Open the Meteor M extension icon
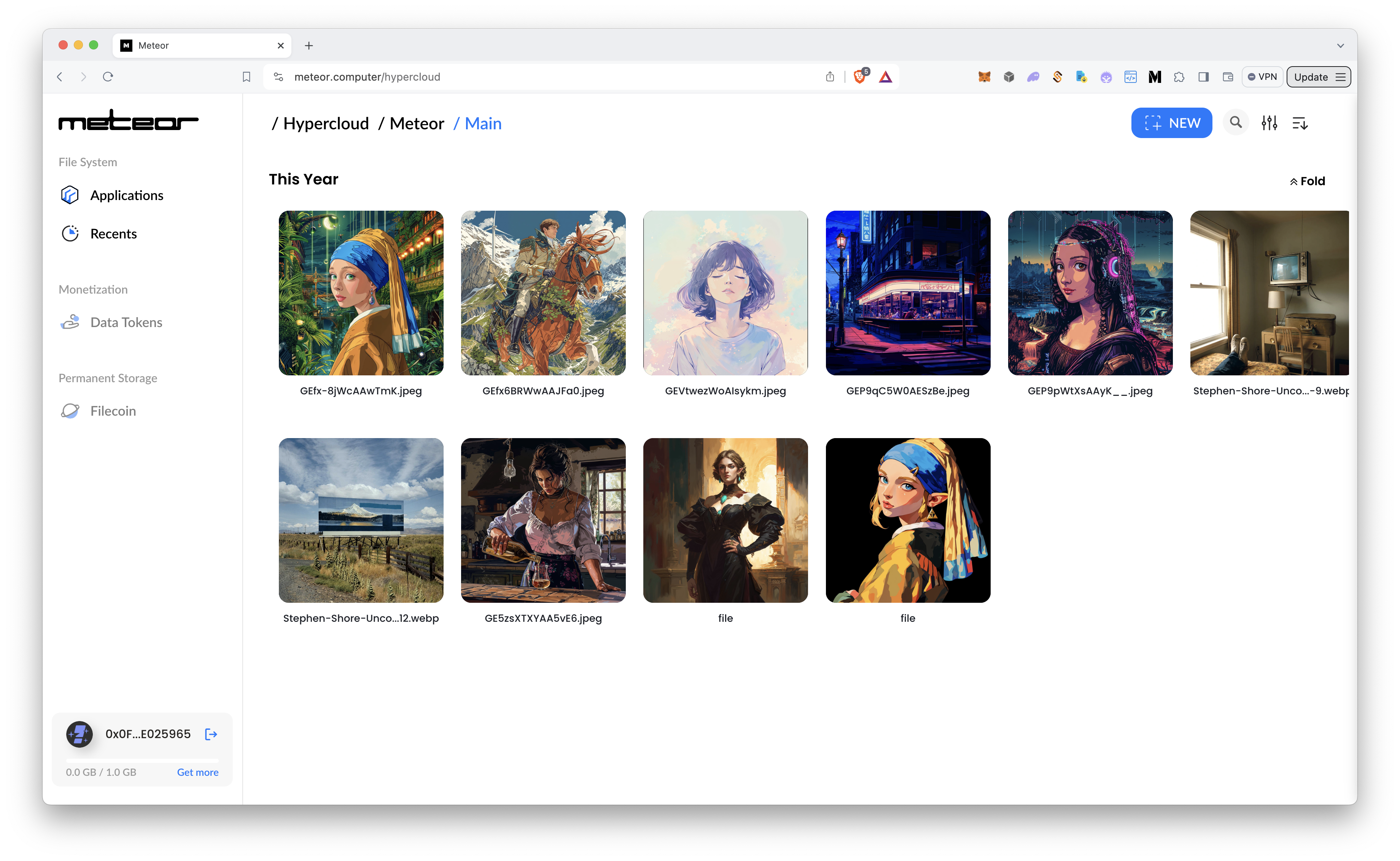 [1155, 77]
